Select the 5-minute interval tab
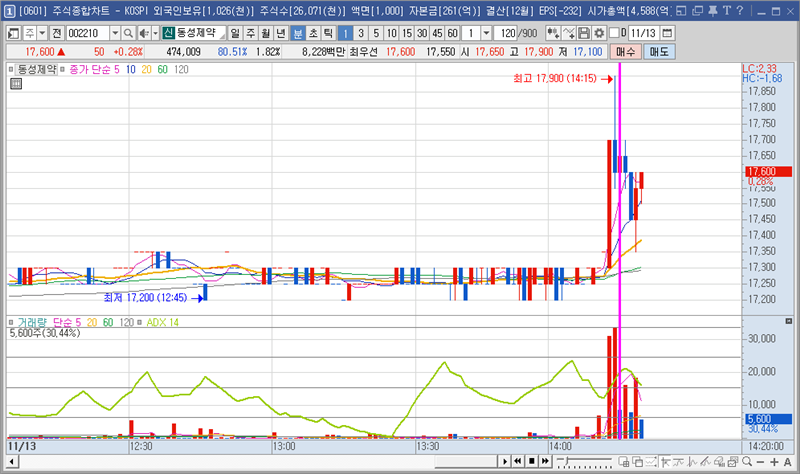Viewport: 800px width, 474px height. 375,33
